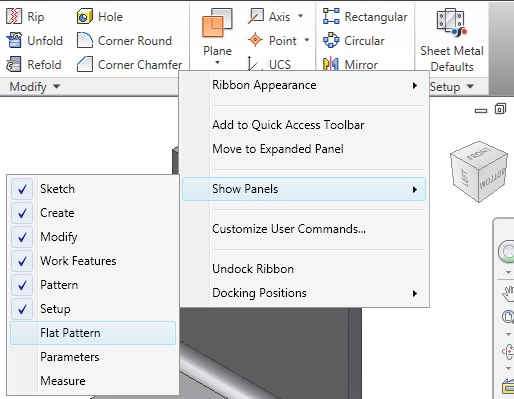This screenshot has height=399, width=514.
Task: Toggle Work Features panel visibility
Action: [x=93, y=261]
